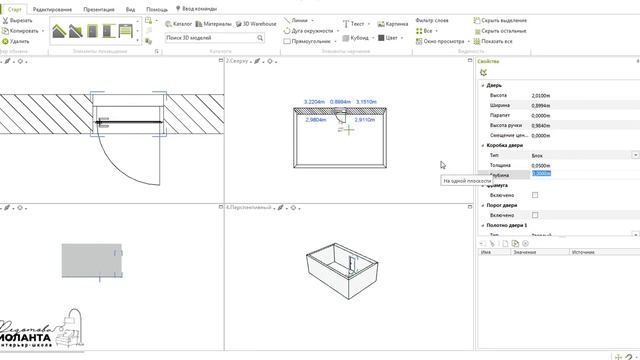
Task: Select the Дуга окружности arc tool
Action: click(308, 31)
